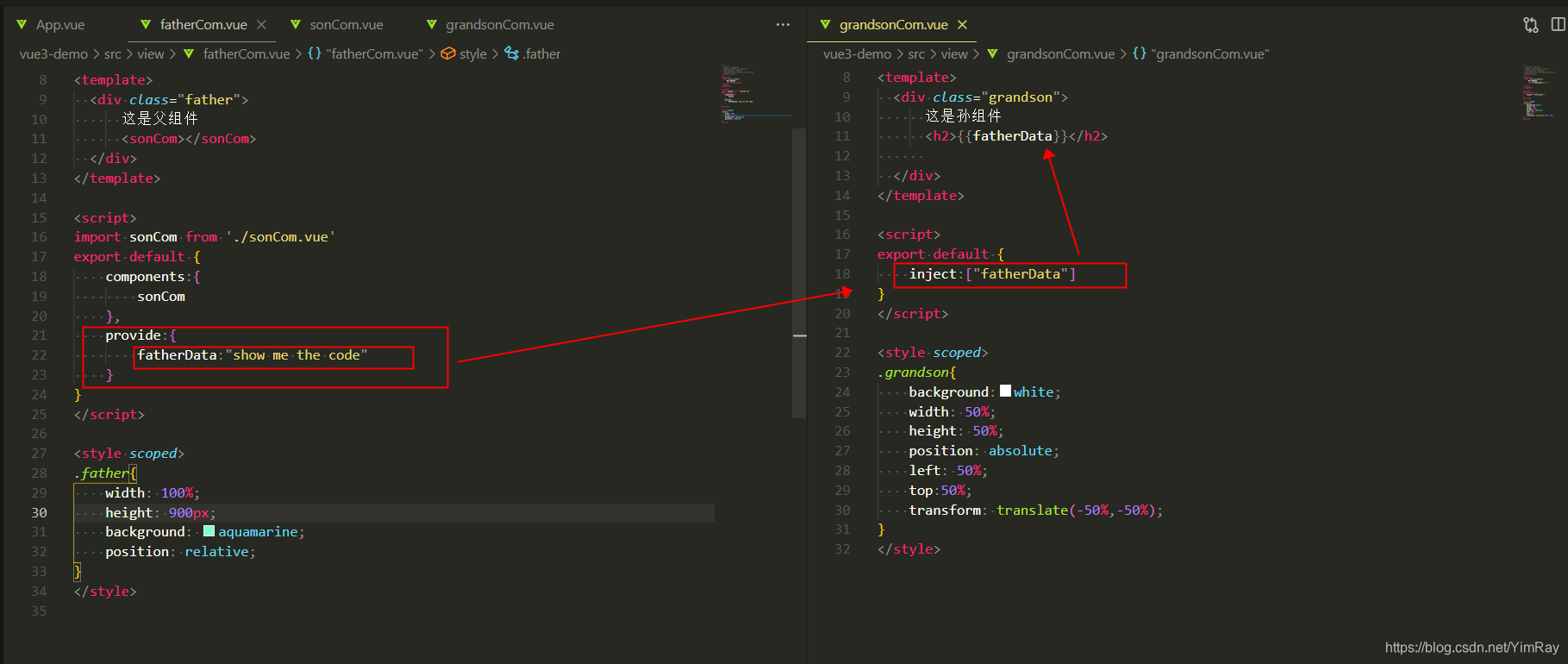This screenshot has height=664, width=1568.
Task: Open vue3-demo breadcrumb in right editor
Action: coord(857,53)
